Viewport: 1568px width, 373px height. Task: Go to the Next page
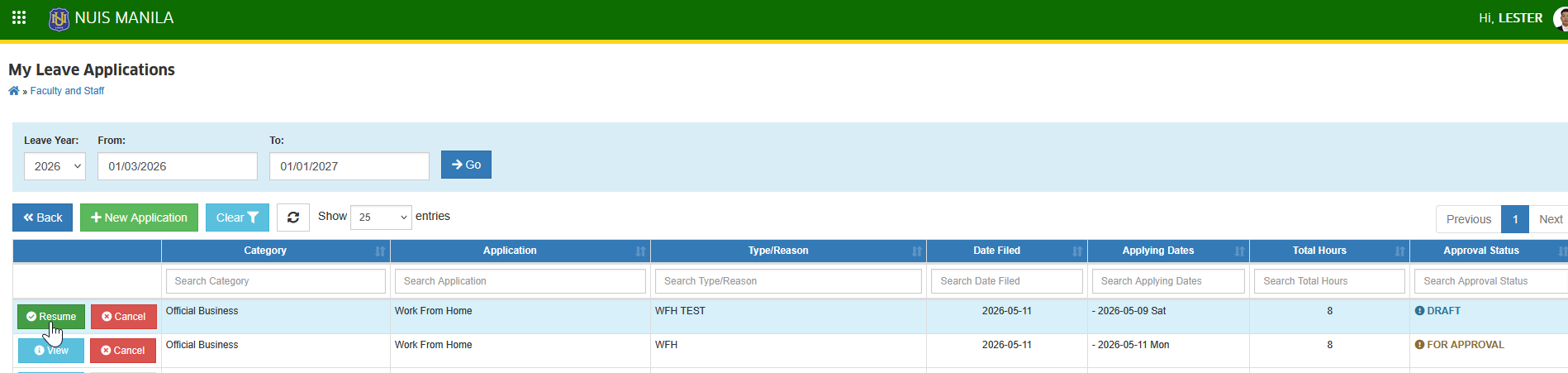tap(1550, 219)
